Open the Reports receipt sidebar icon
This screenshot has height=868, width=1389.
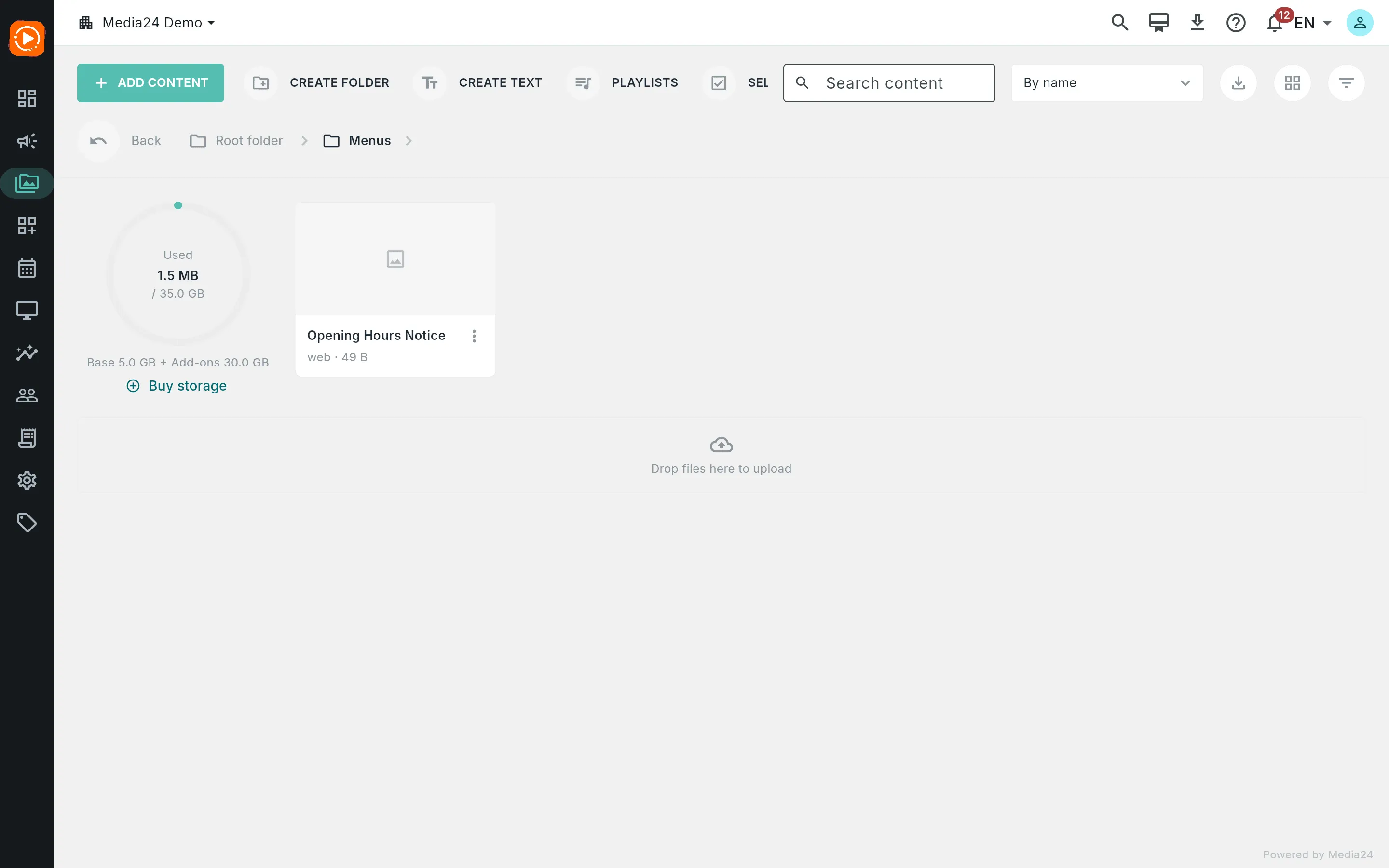click(x=27, y=438)
